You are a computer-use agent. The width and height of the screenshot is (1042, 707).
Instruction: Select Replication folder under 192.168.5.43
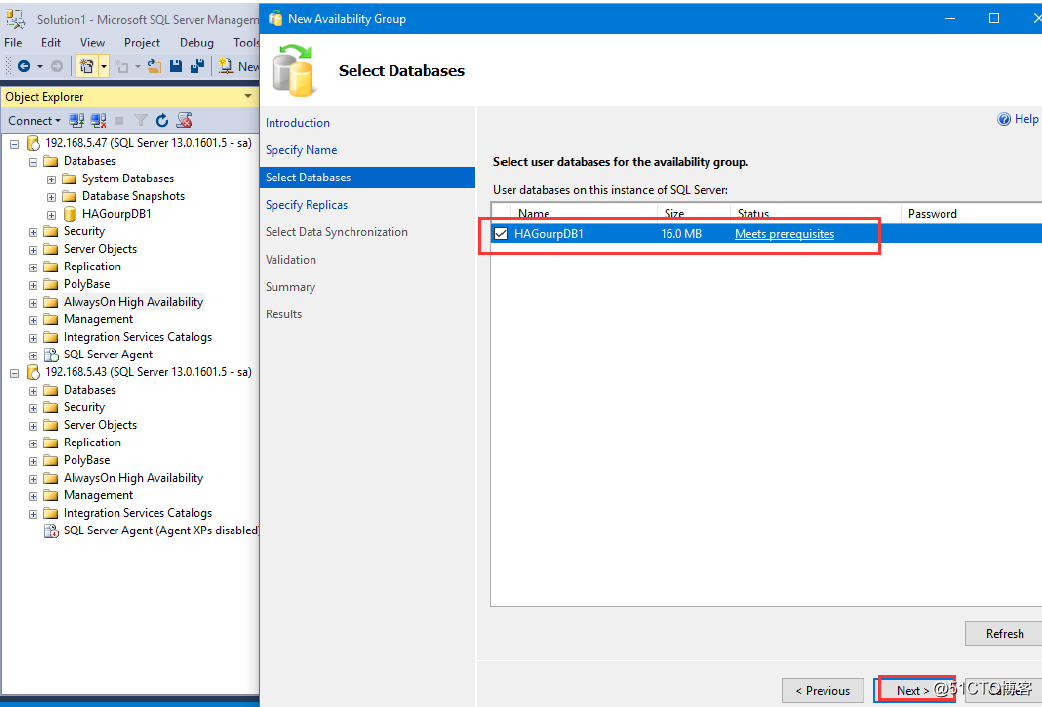tap(92, 443)
